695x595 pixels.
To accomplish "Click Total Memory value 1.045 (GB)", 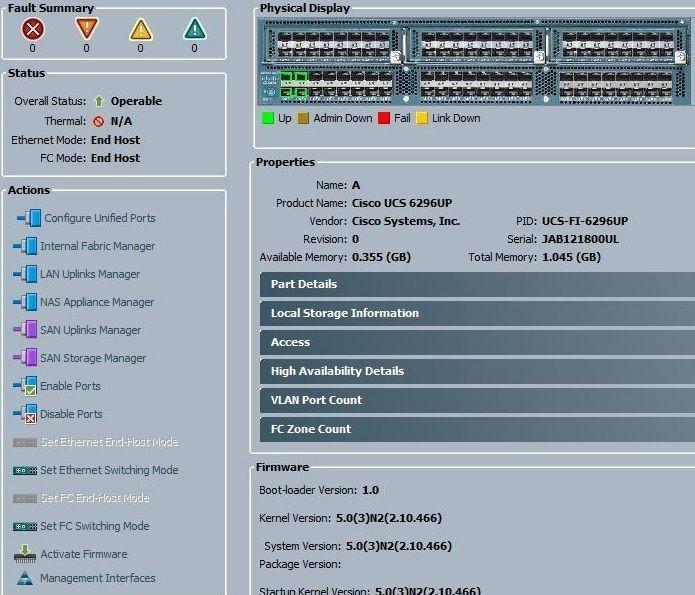I will click(571, 257).
